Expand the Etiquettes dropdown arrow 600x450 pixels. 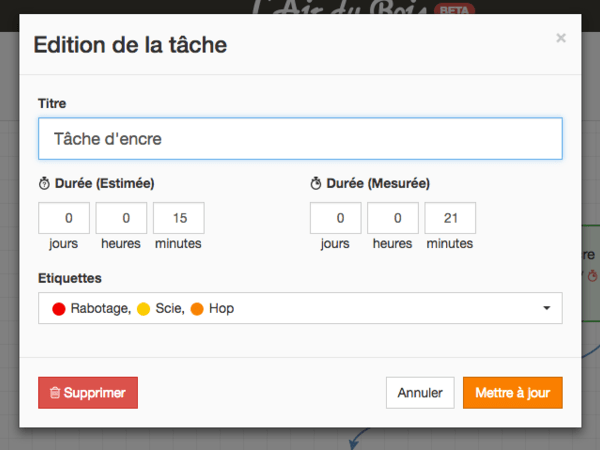(x=547, y=309)
